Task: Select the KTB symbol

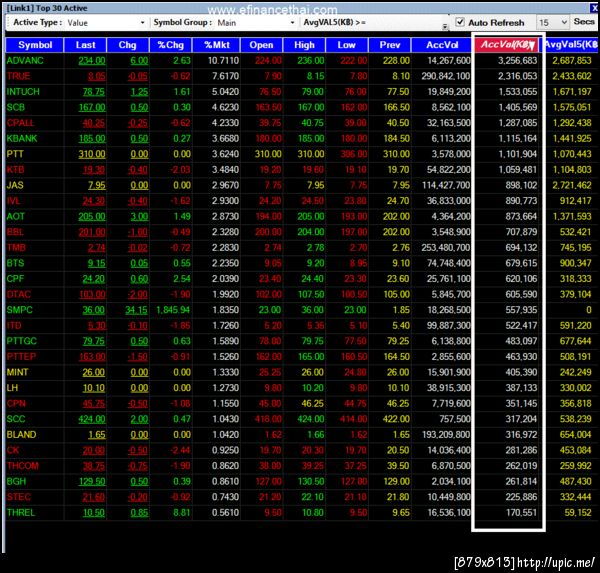Action: pyautogui.click(x=15, y=170)
